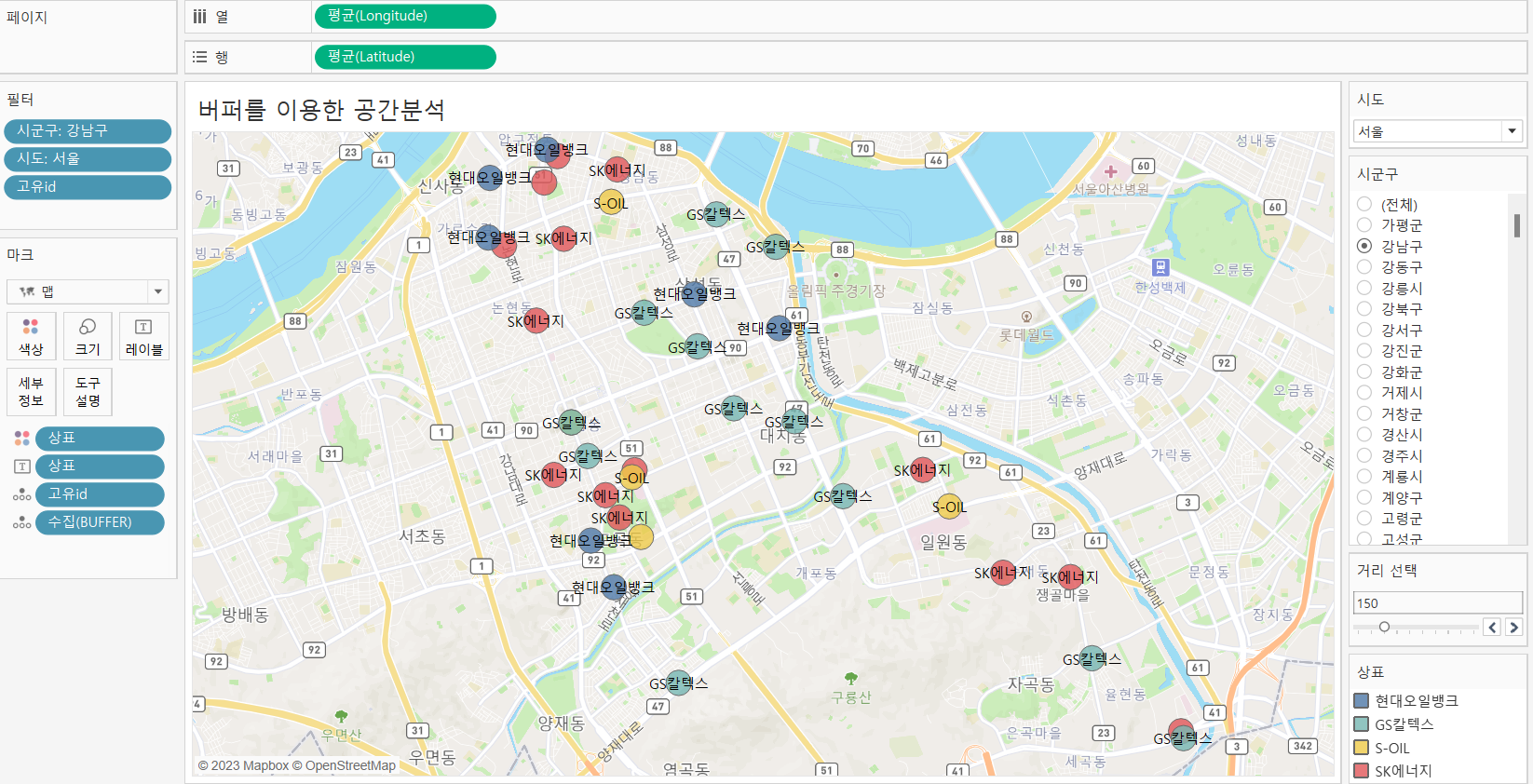
Task: Click the OpenStreetMap attribution link
Action: 345,765
